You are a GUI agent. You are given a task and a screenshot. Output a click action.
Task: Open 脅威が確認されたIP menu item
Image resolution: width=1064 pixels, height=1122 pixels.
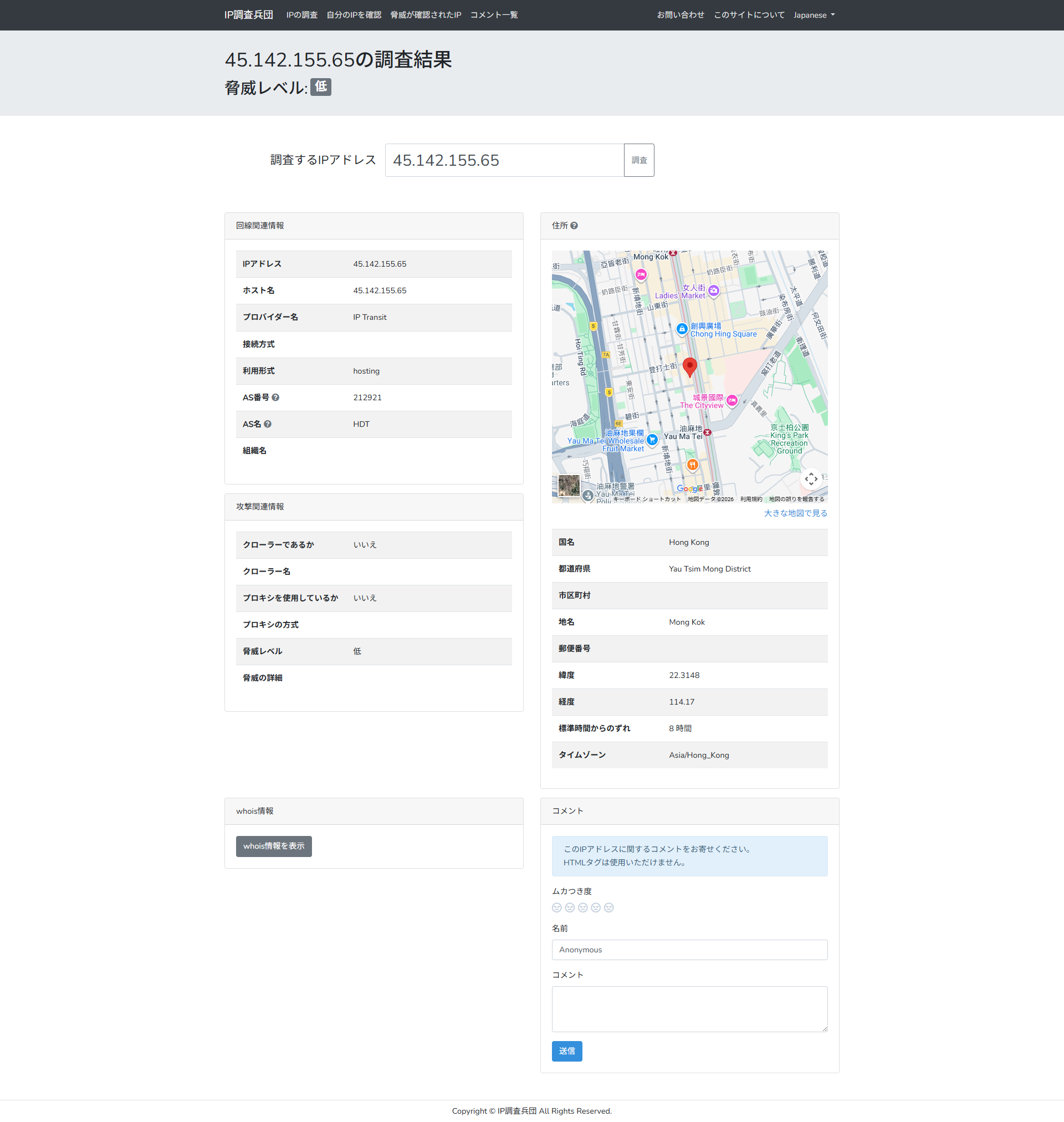click(426, 16)
